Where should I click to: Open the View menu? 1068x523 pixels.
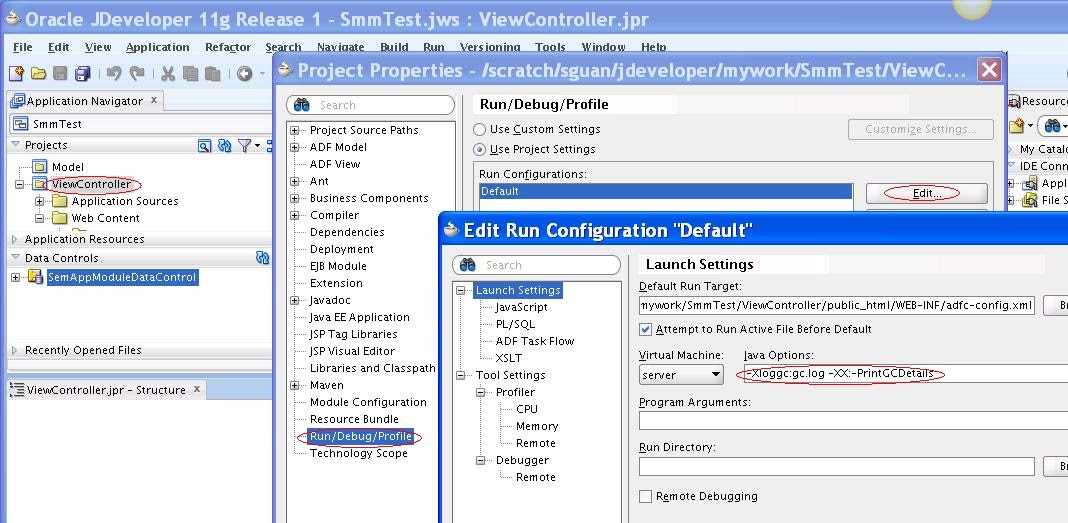coord(98,47)
